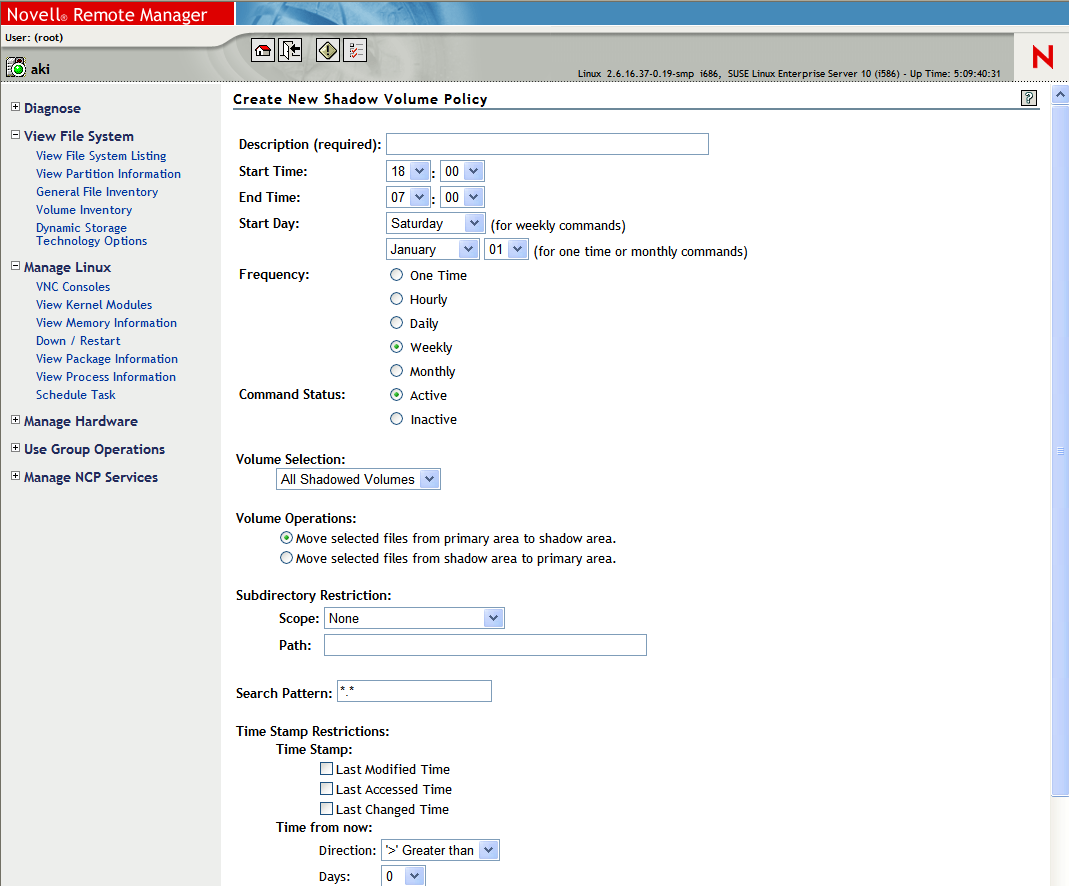This screenshot has height=886, width=1069.
Task: Set Command Status to Inactive
Action: [396, 418]
